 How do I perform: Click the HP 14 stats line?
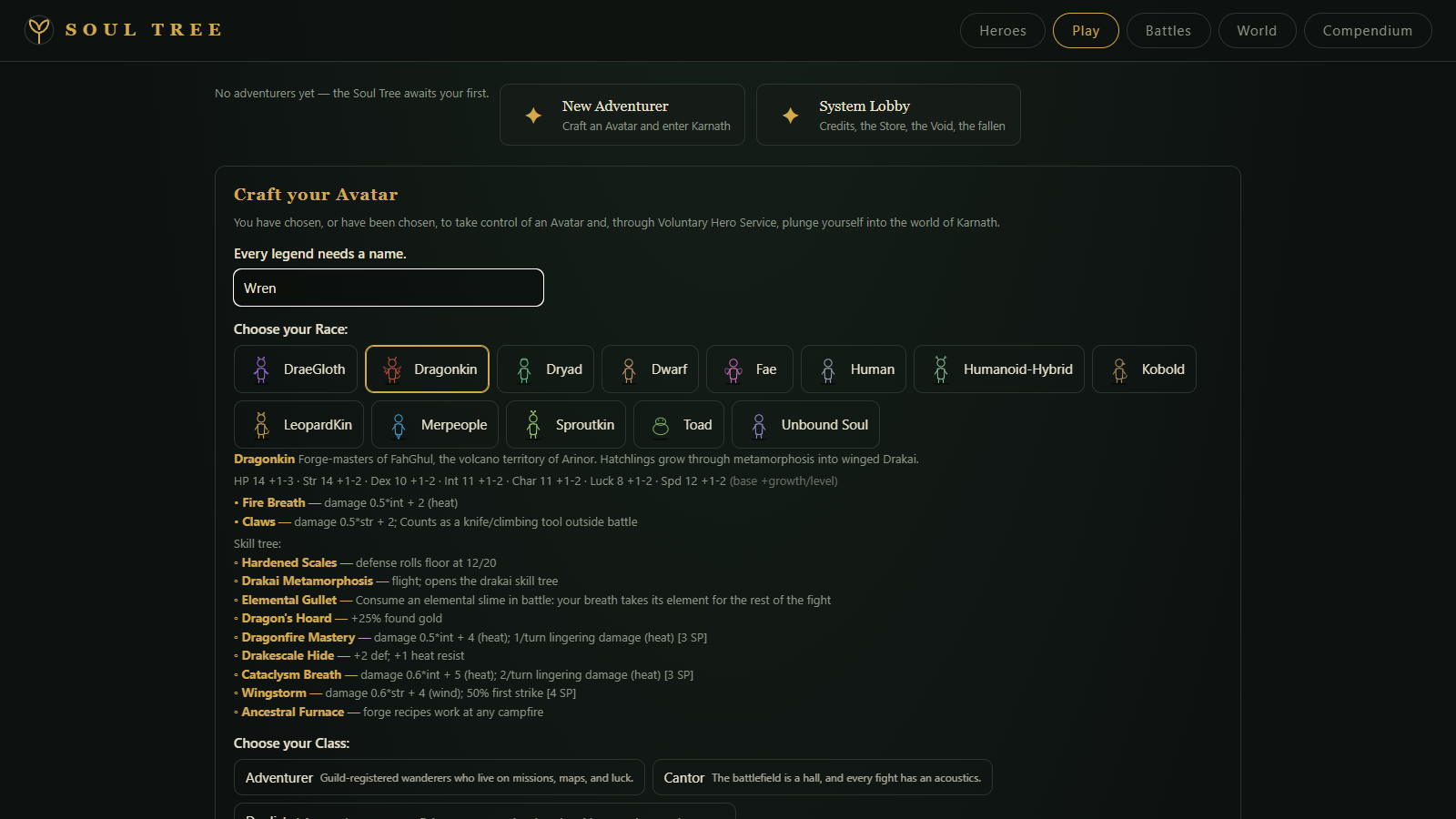coord(535,480)
